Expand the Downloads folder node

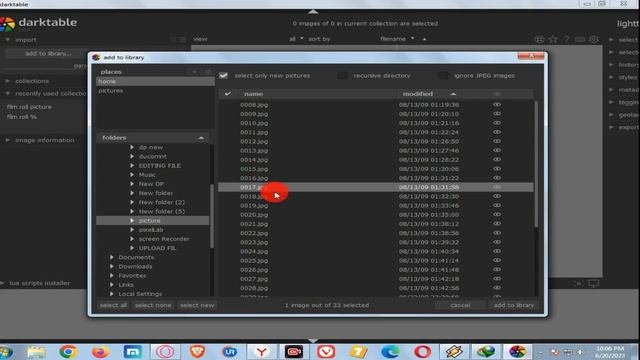point(111,266)
